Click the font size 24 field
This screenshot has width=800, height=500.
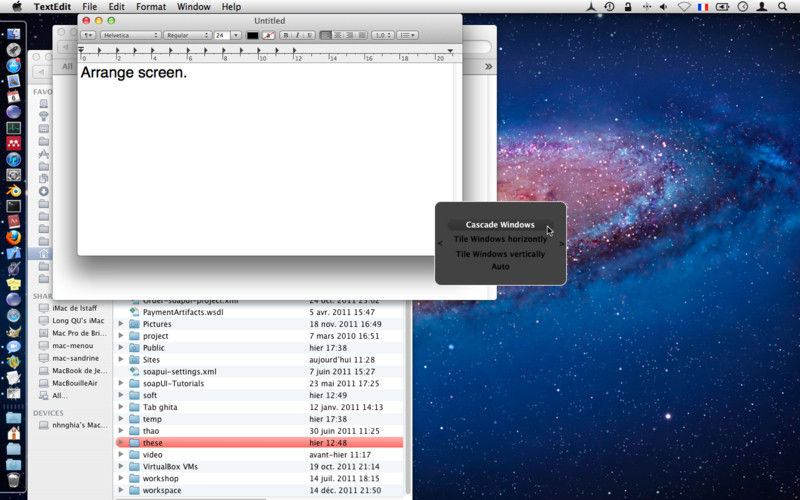pos(222,35)
